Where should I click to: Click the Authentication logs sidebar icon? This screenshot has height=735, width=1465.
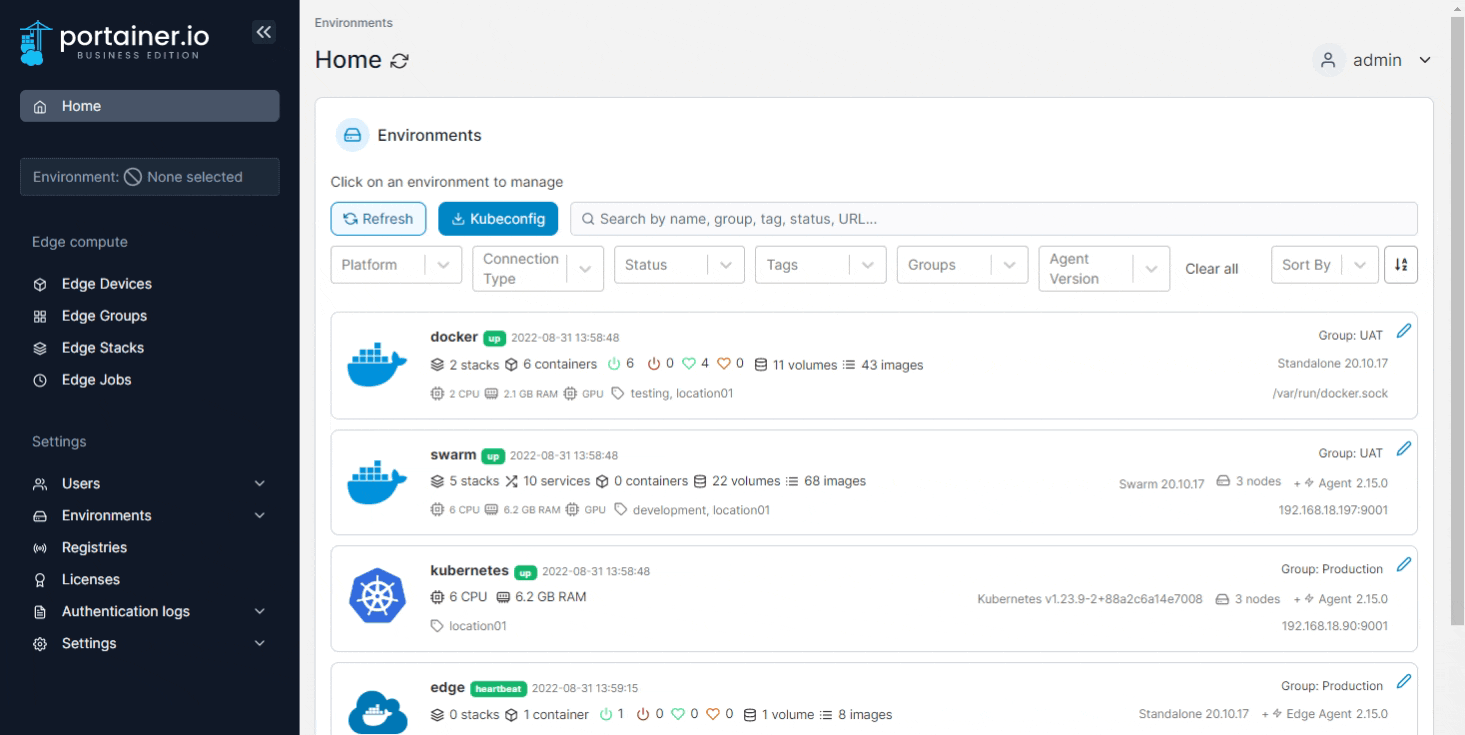coord(40,612)
